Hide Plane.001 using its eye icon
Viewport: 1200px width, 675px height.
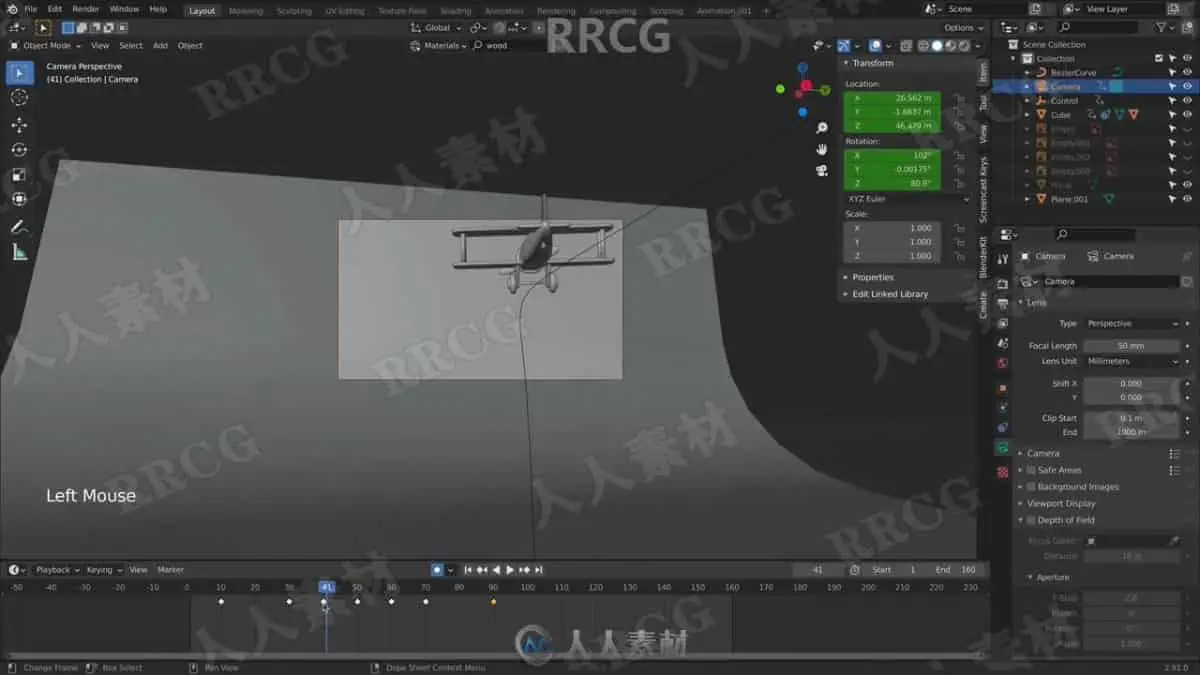(x=1187, y=199)
